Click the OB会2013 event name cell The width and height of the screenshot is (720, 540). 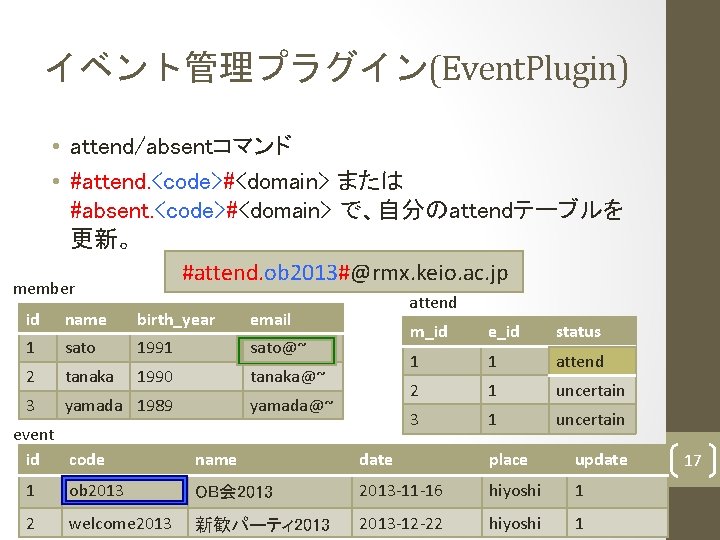270,491
